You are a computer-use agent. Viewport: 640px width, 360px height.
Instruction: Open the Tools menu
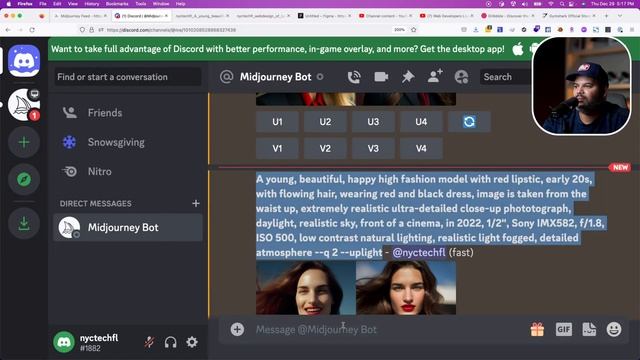140,4
